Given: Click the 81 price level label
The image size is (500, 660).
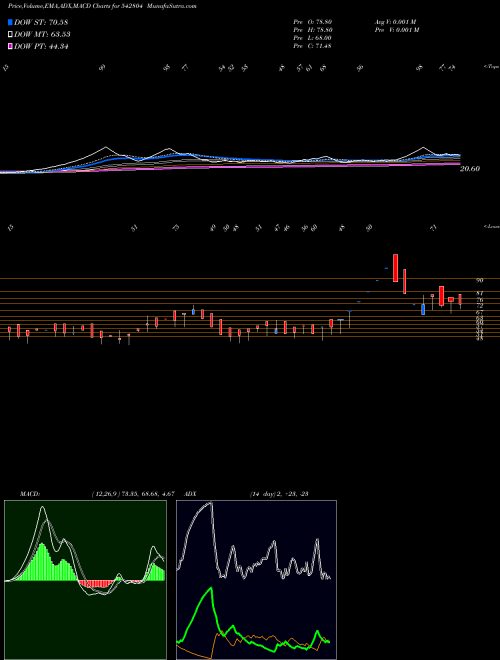Looking at the screenshot, I should click(x=480, y=293).
